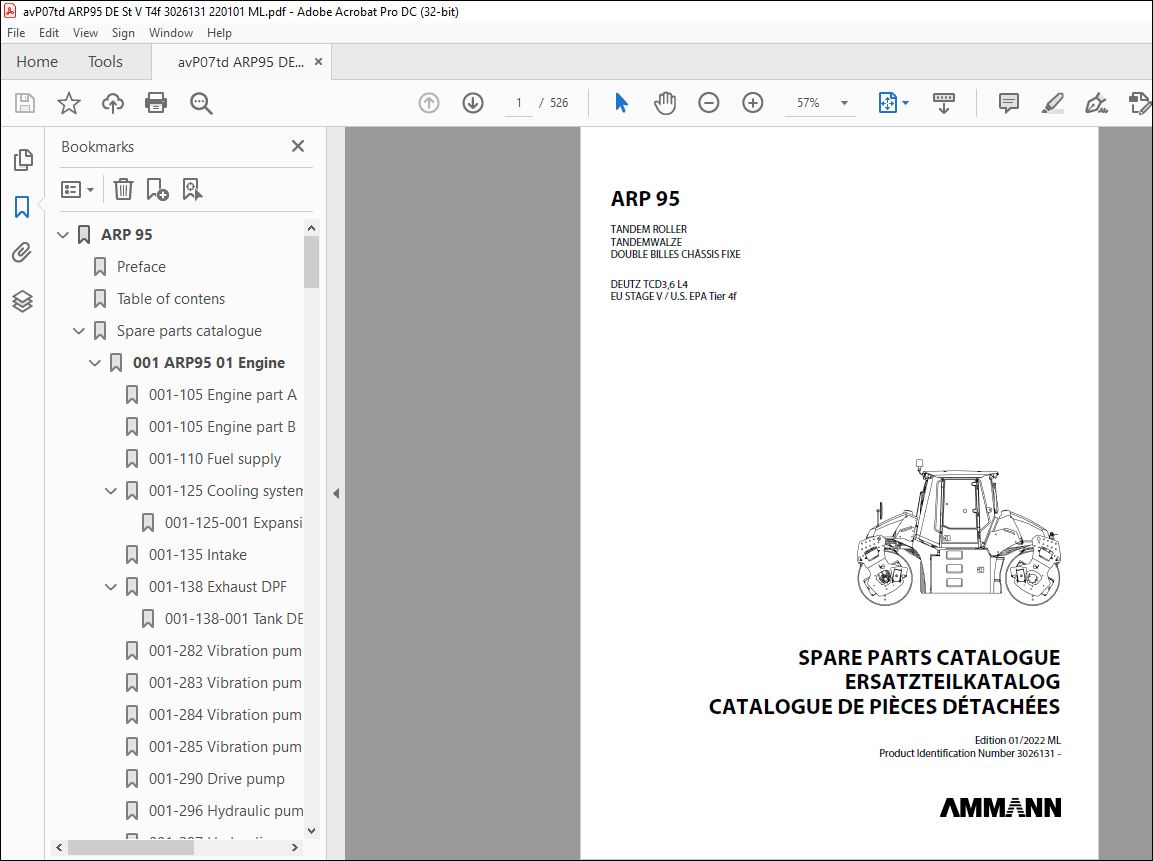Screen dimensions: 1153x861
Task: Open 001-125-001 Expansion bookmark
Action: tap(234, 523)
